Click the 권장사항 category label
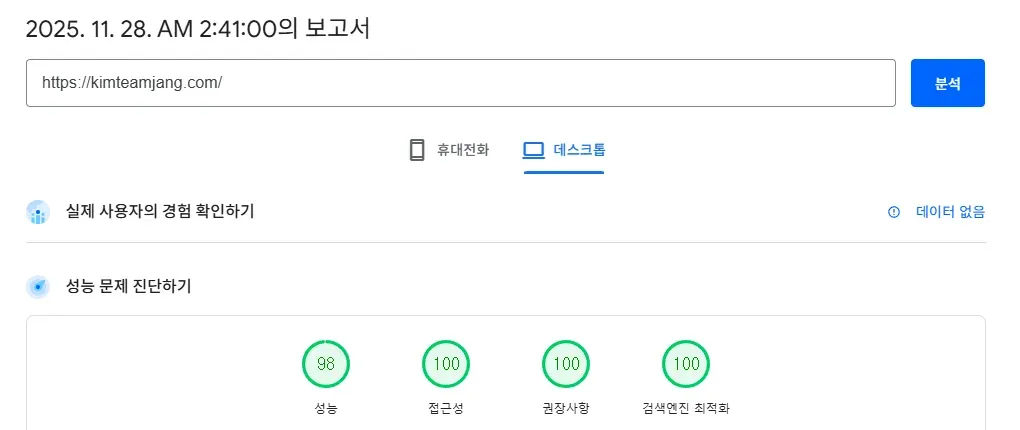This screenshot has width=1020, height=430. click(x=566, y=408)
